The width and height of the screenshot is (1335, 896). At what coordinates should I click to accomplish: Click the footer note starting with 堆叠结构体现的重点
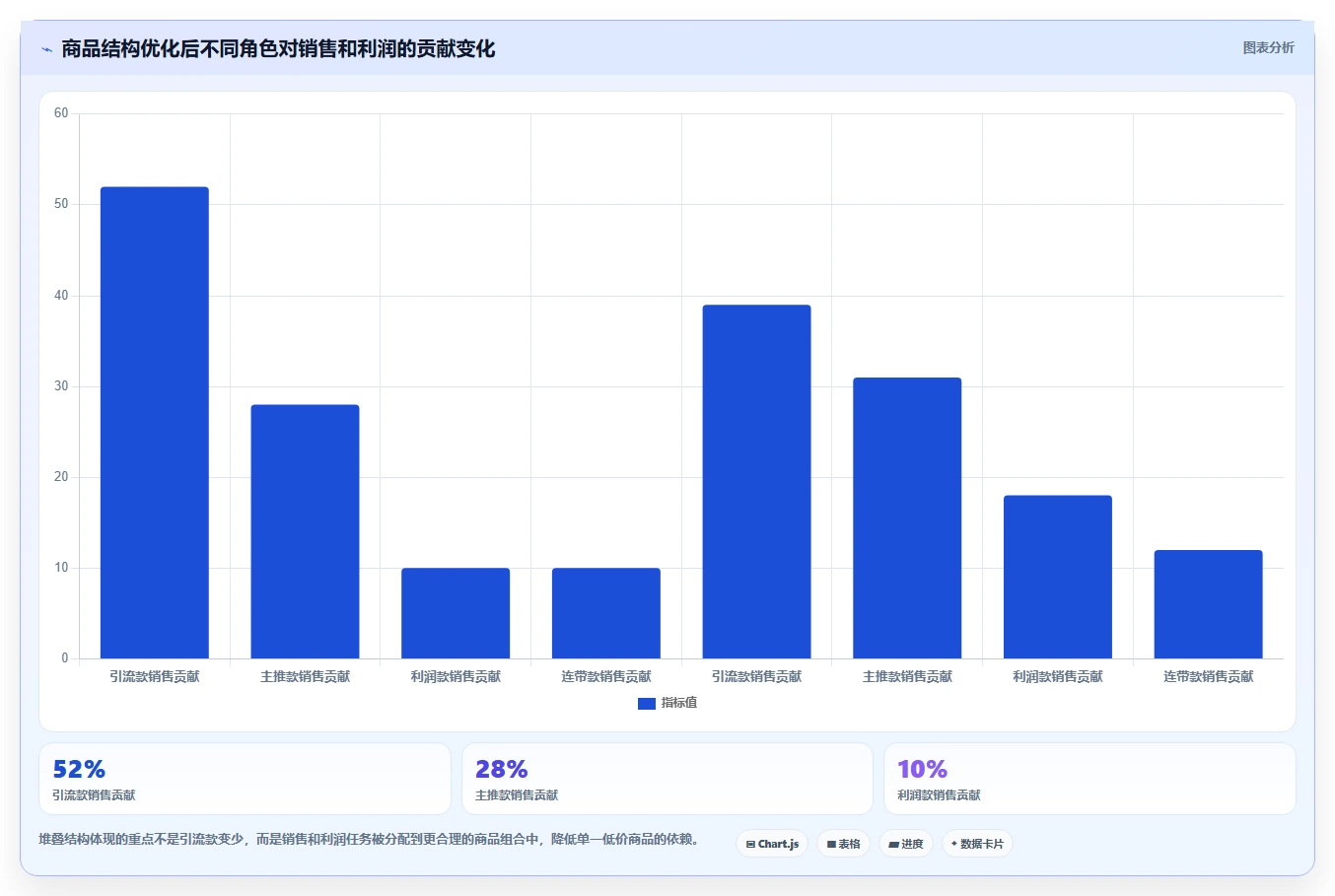[370, 840]
